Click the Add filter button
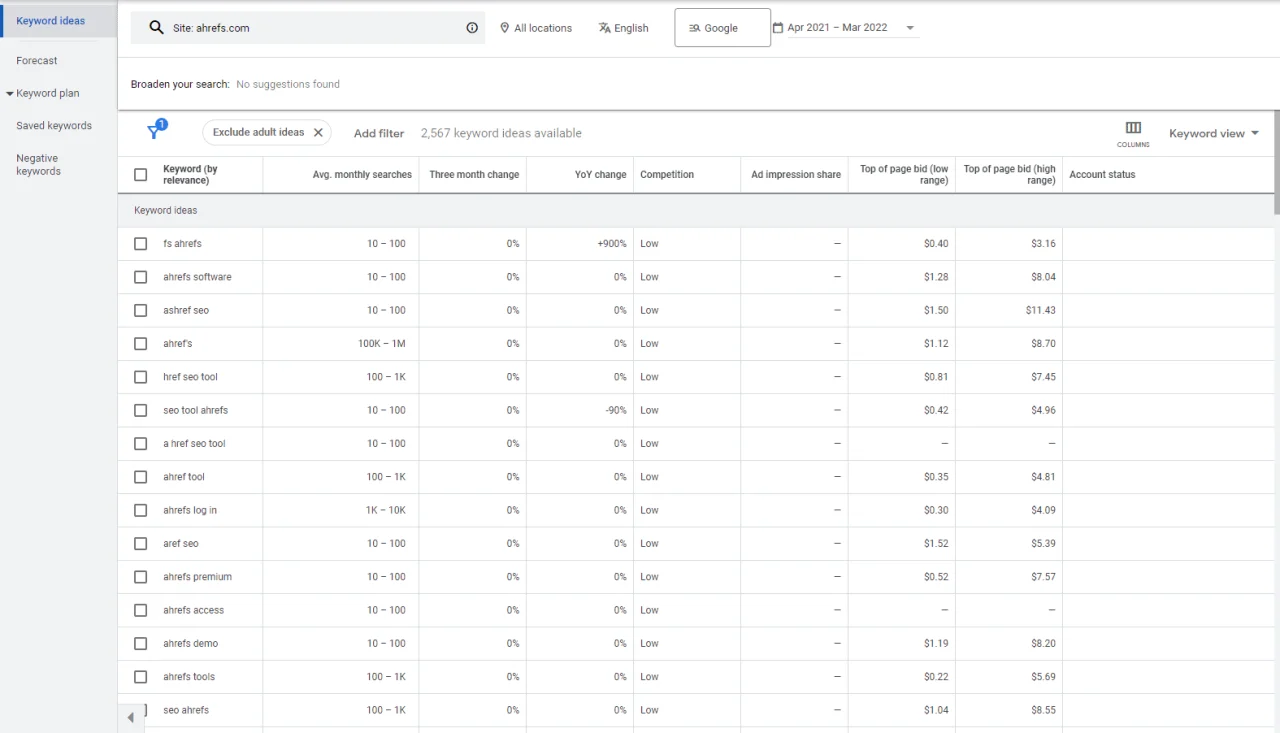The image size is (1280, 733). [378, 133]
